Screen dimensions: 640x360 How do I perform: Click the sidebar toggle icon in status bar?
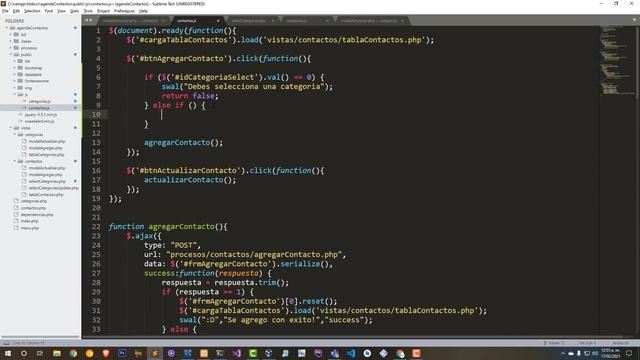tap(6, 343)
